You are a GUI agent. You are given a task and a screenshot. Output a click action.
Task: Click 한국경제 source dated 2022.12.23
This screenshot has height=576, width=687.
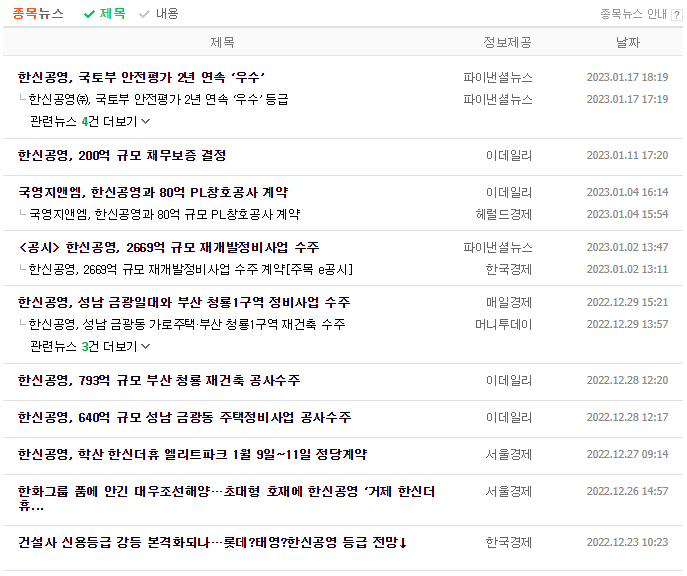[509, 542]
